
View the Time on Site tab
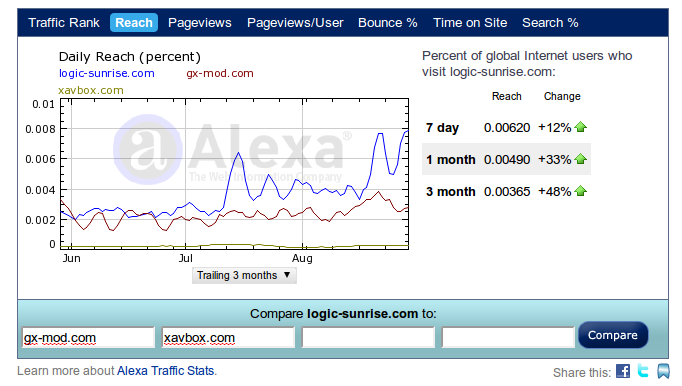[470, 23]
